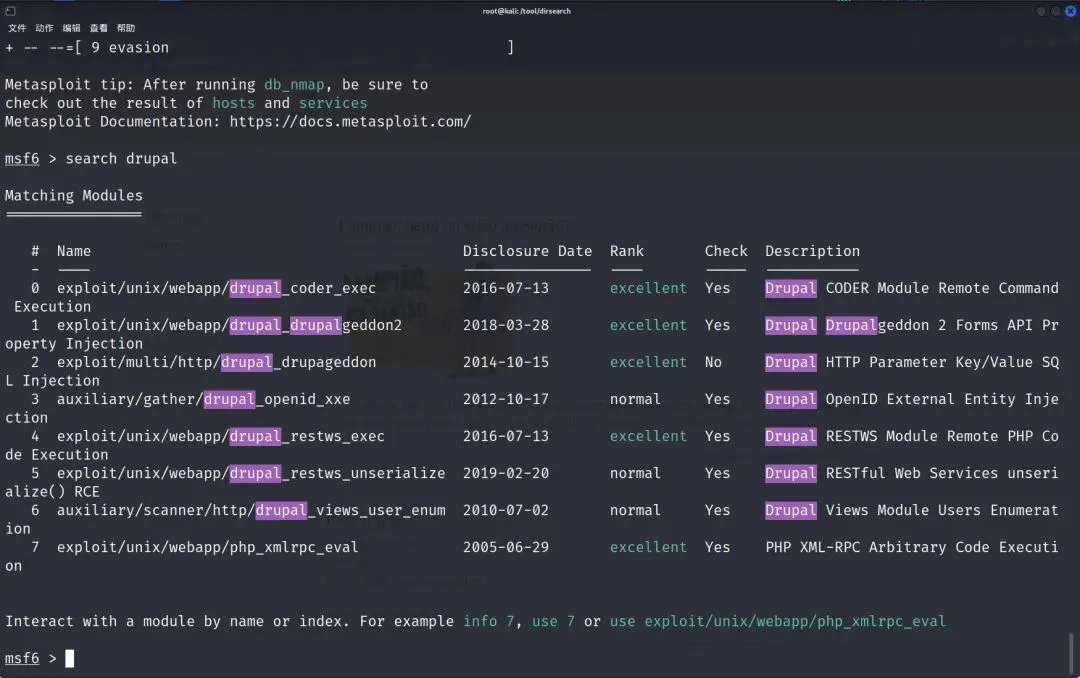Click the '9 evasion' banner text
This screenshot has width=1080, height=678.
click(x=130, y=48)
